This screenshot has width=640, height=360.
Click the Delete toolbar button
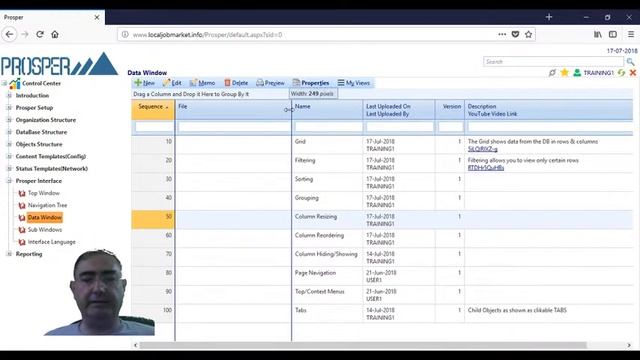[x=236, y=83]
